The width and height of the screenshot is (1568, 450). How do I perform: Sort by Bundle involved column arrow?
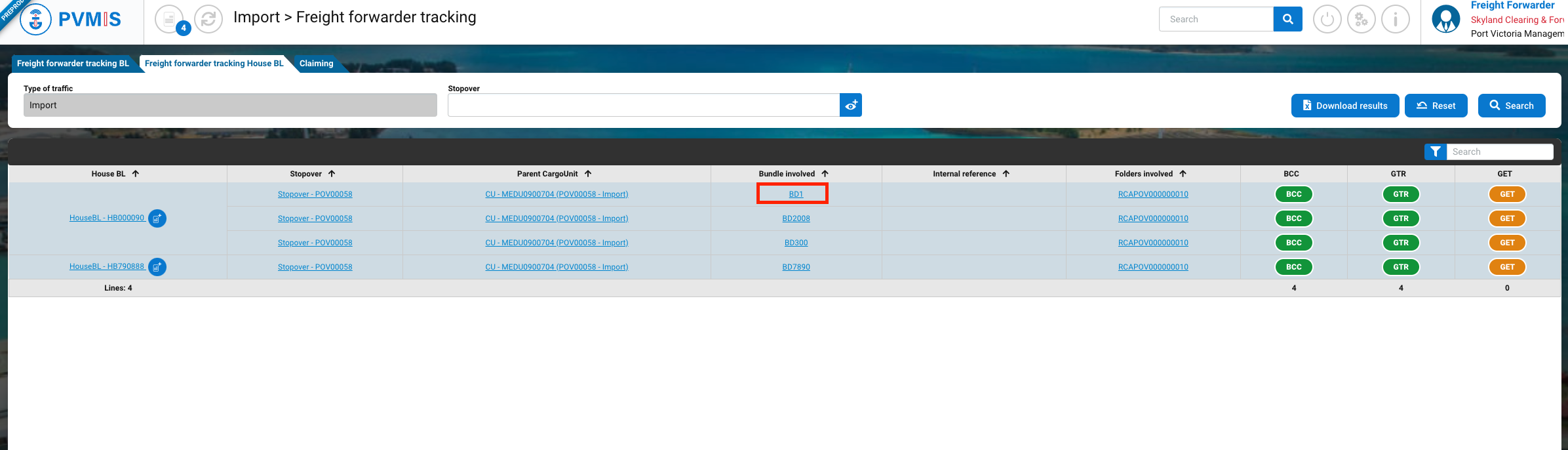(825, 174)
